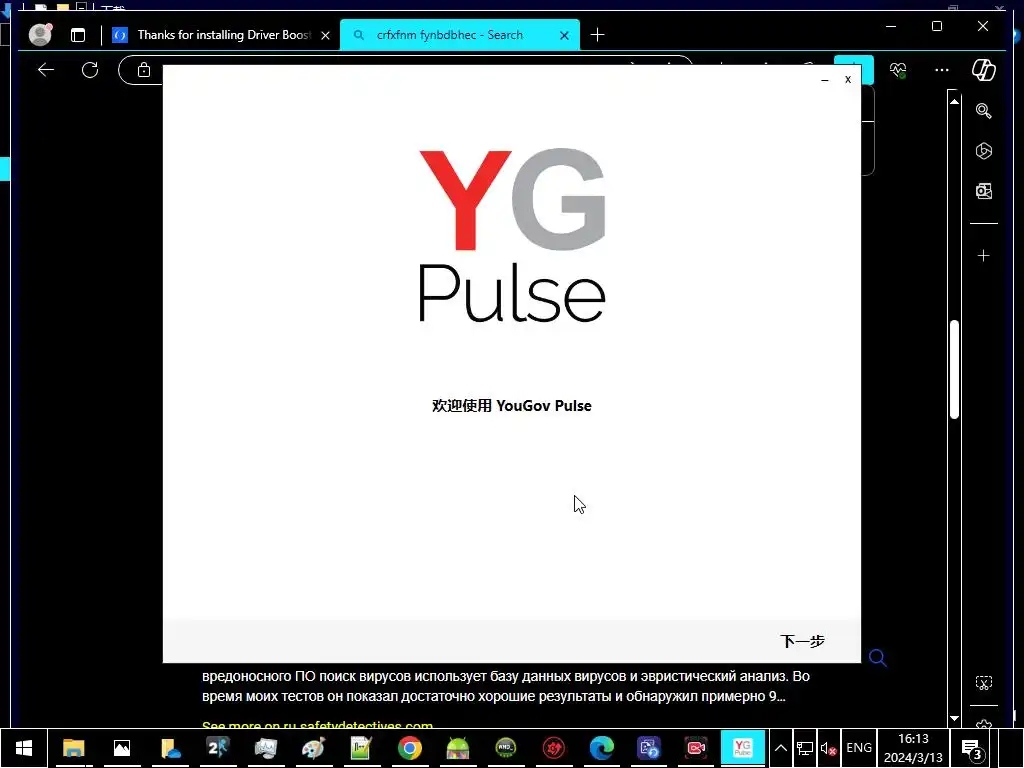The height and width of the screenshot is (768, 1024).
Task: Select YG Pulse in the taskbar
Action: point(743,748)
